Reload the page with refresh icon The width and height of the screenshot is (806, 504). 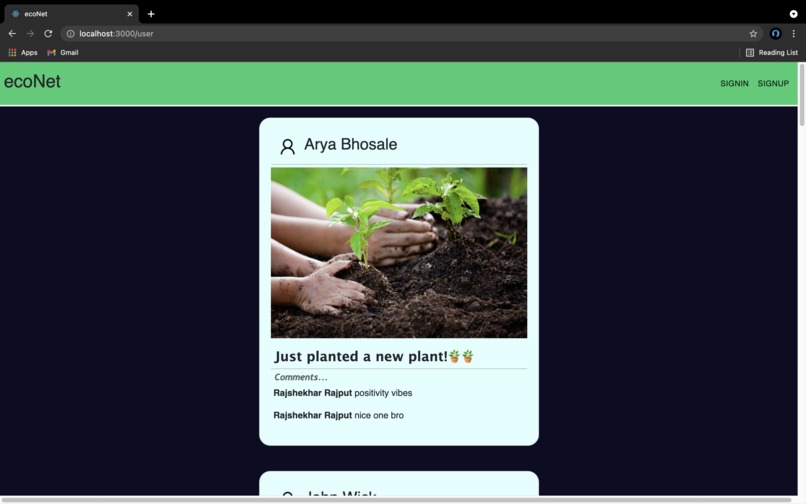[48, 33]
